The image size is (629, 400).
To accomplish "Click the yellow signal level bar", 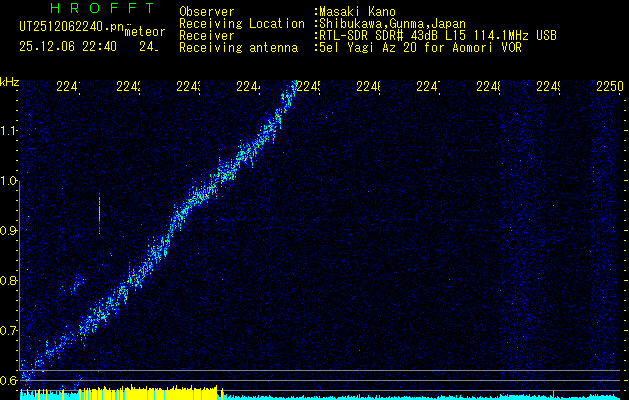I will point(120,393).
